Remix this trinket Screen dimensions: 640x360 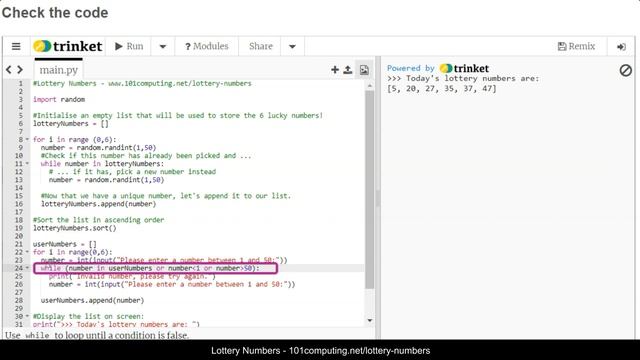tap(576, 46)
